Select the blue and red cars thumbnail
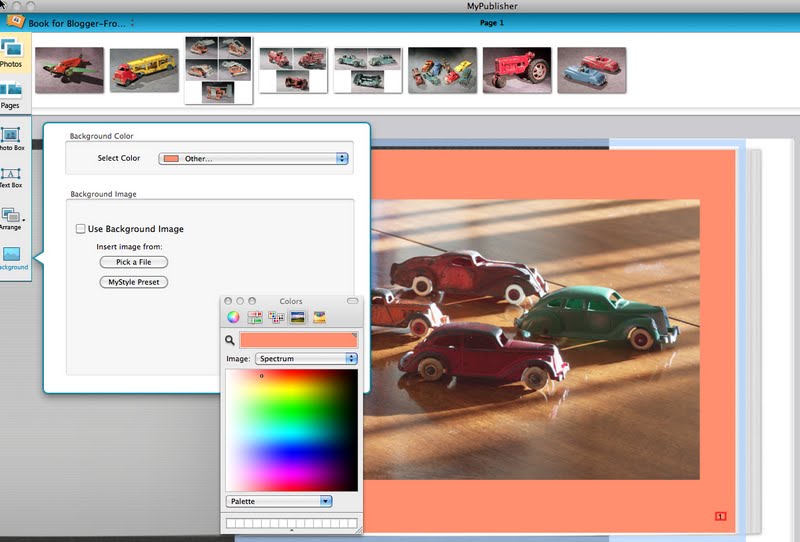Screen dimensions: 800x542 tap(592, 70)
